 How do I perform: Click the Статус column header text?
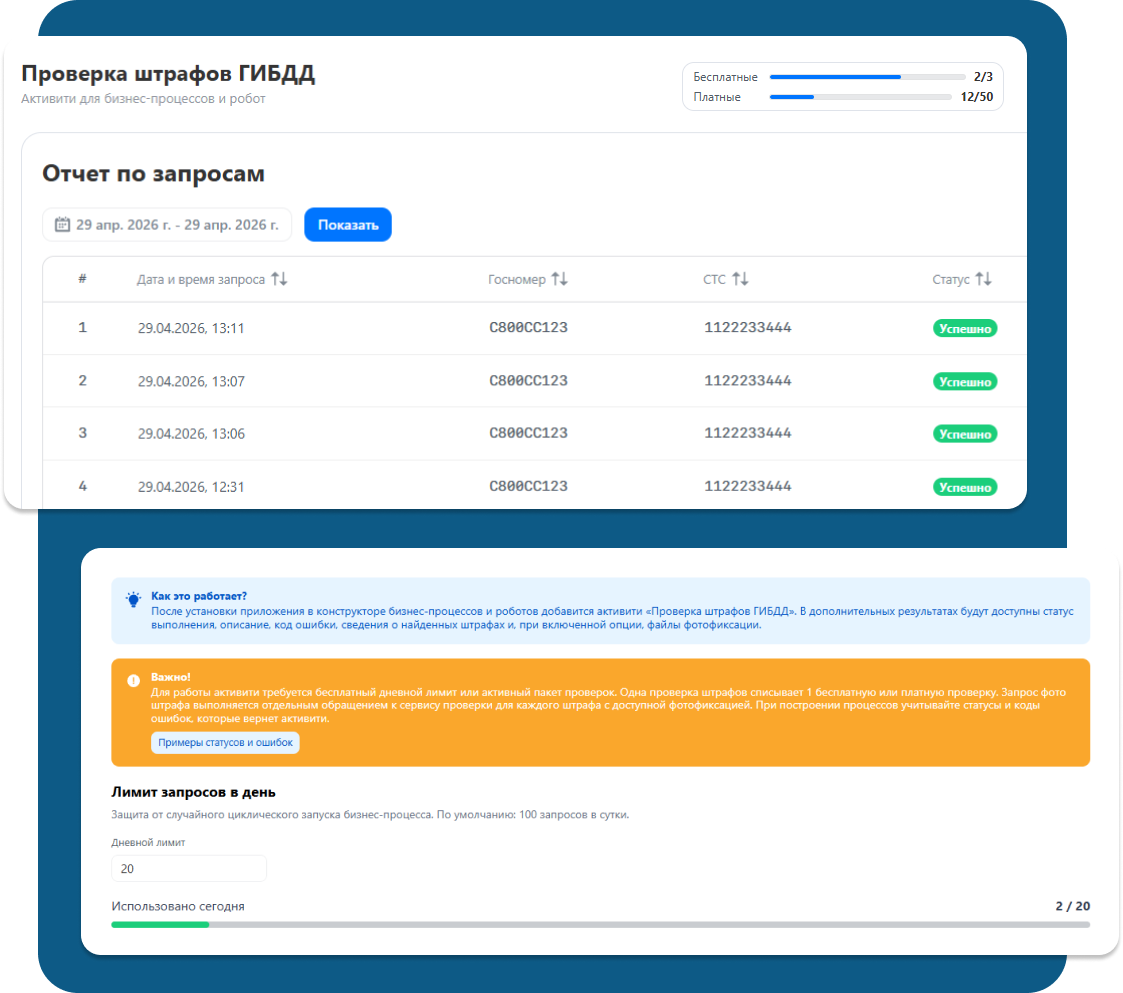click(950, 279)
